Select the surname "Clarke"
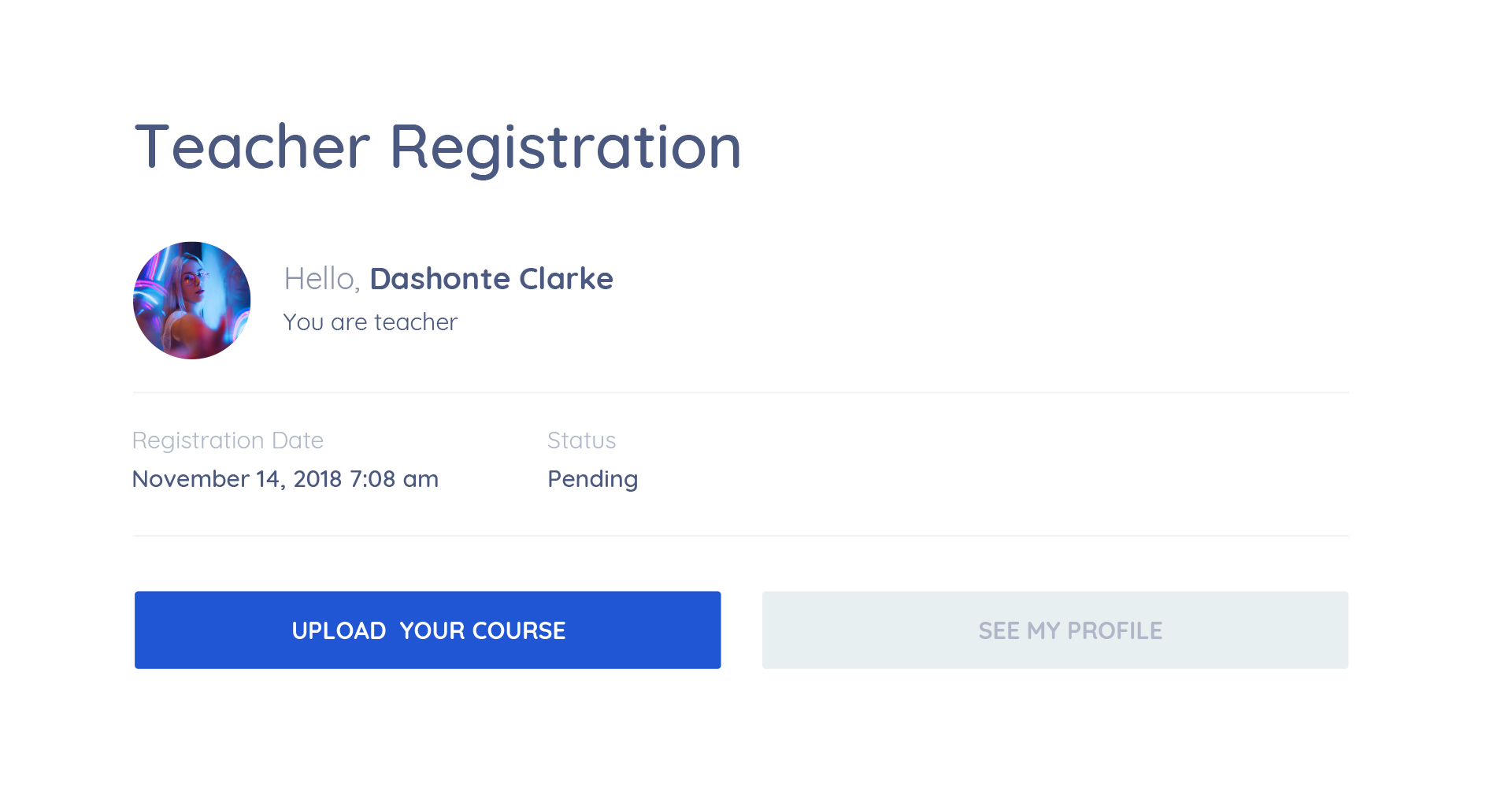This screenshot has width=1512, height=788. (x=565, y=279)
